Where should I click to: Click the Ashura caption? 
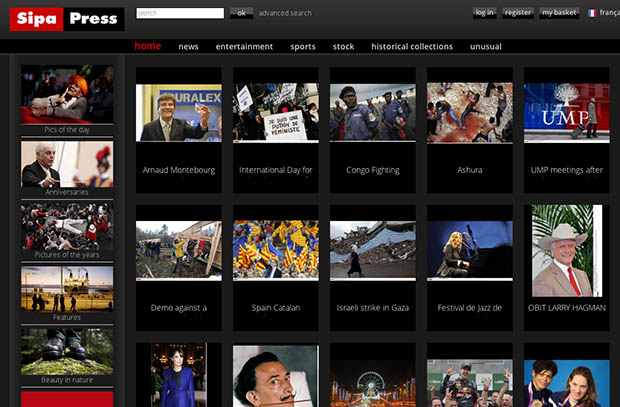470,170
